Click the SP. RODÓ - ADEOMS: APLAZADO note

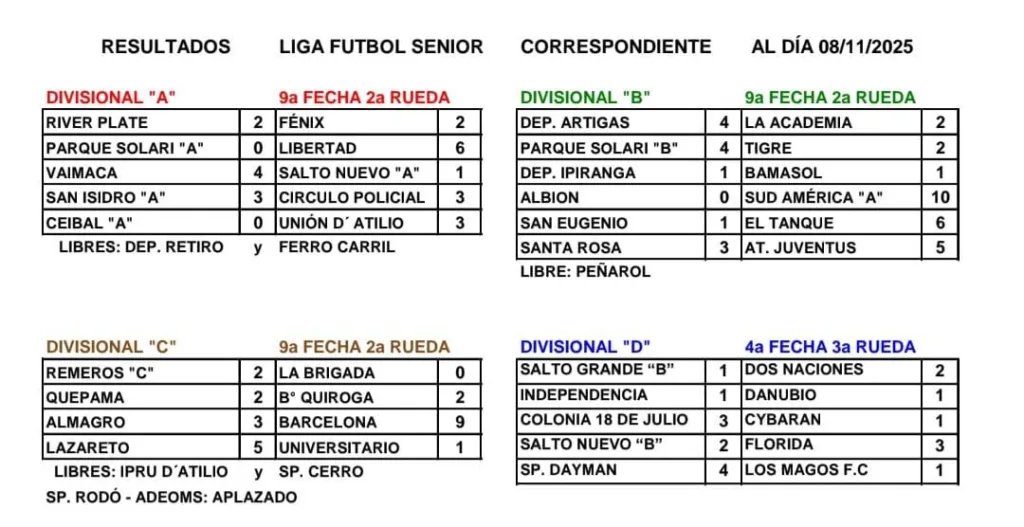(x=171, y=497)
